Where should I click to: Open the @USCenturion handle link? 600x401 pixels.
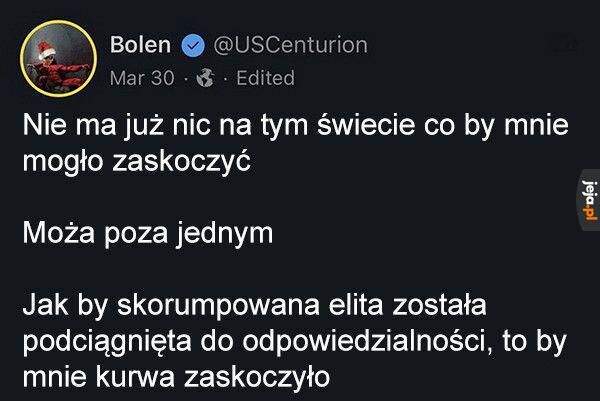coord(290,45)
